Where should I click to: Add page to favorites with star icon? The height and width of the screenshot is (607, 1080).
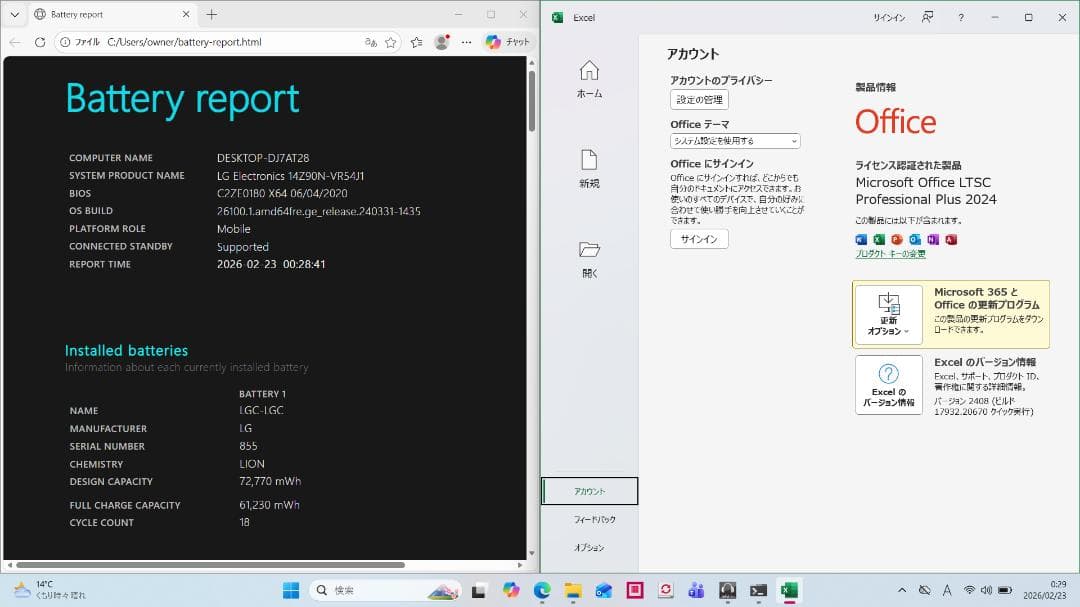coord(391,42)
